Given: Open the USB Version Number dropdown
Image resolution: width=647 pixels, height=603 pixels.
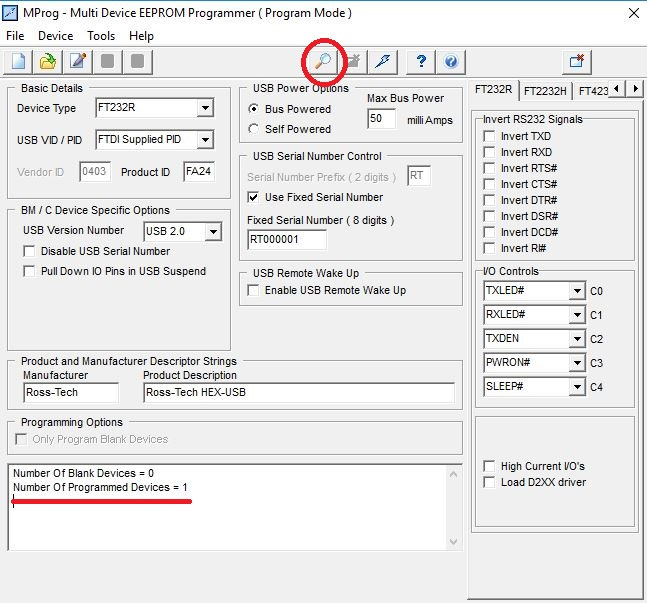Looking at the screenshot, I should 213,232.
